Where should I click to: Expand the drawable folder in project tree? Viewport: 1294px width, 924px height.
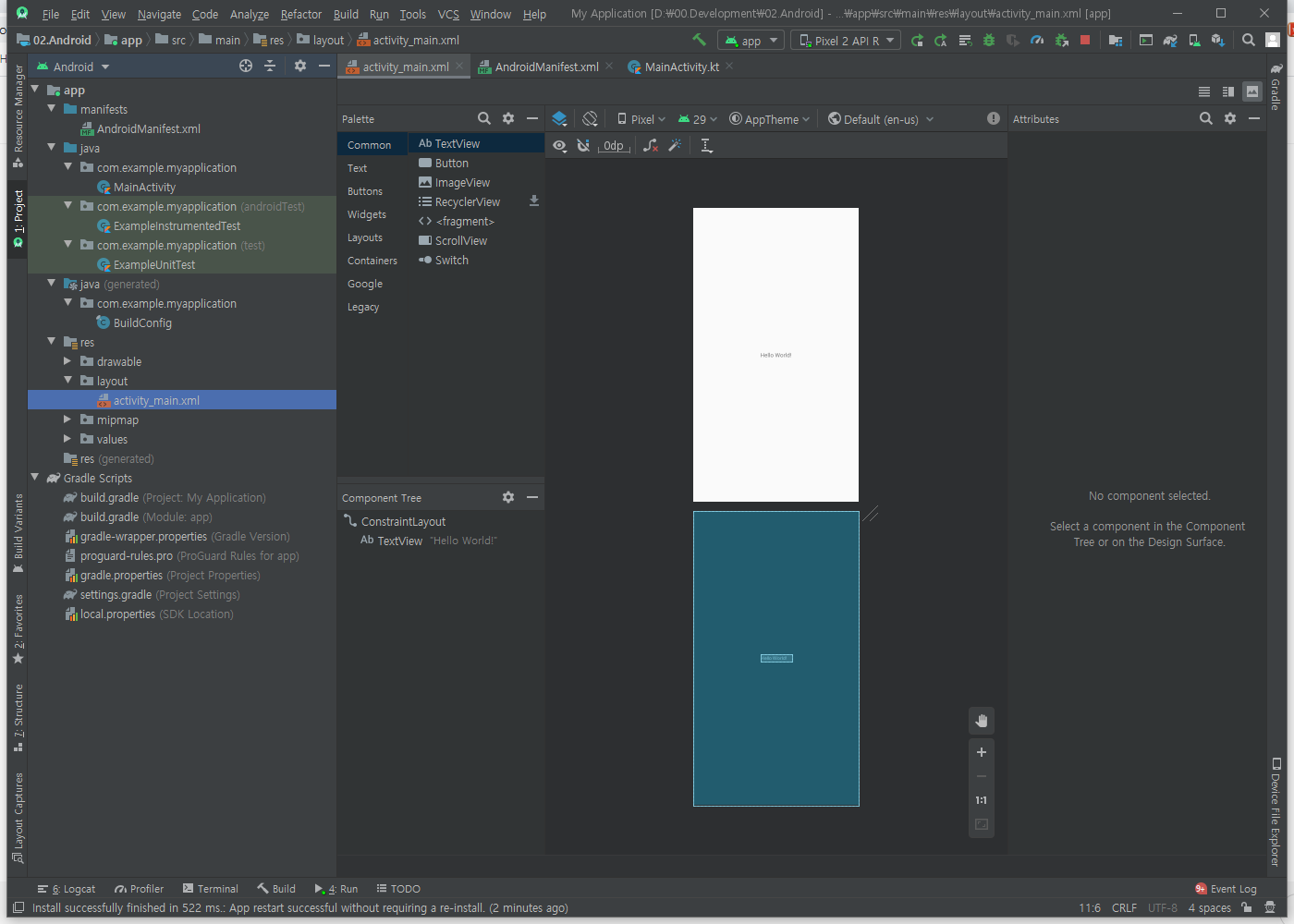tap(67, 361)
